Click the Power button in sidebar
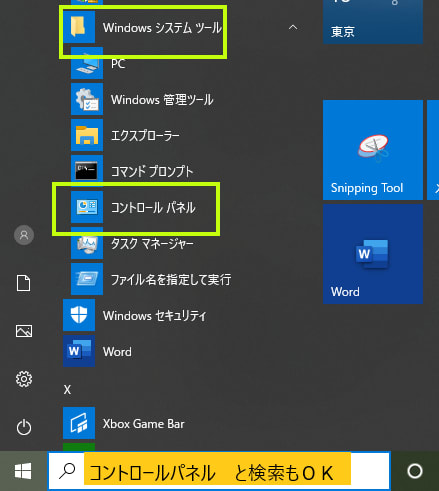The image size is (439, 491). click(24, 427)
